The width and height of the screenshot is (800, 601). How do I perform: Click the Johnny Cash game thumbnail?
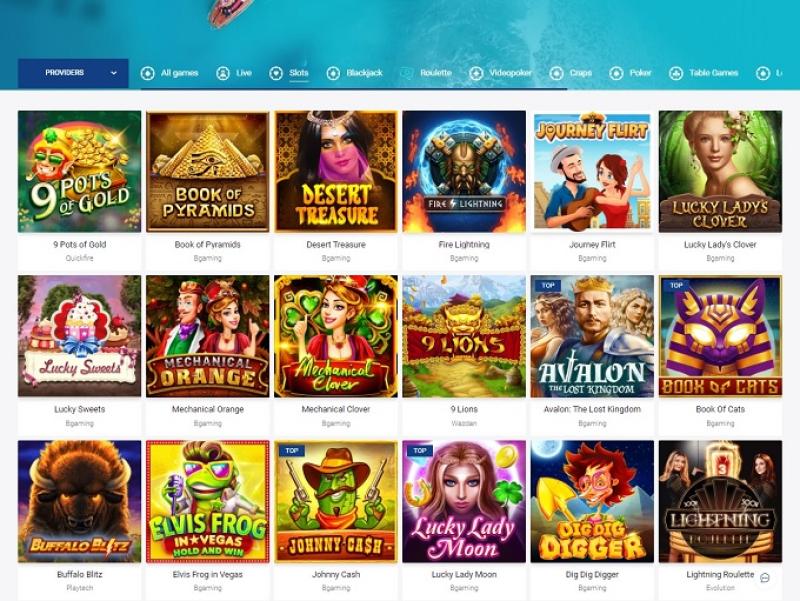point(336,502)
